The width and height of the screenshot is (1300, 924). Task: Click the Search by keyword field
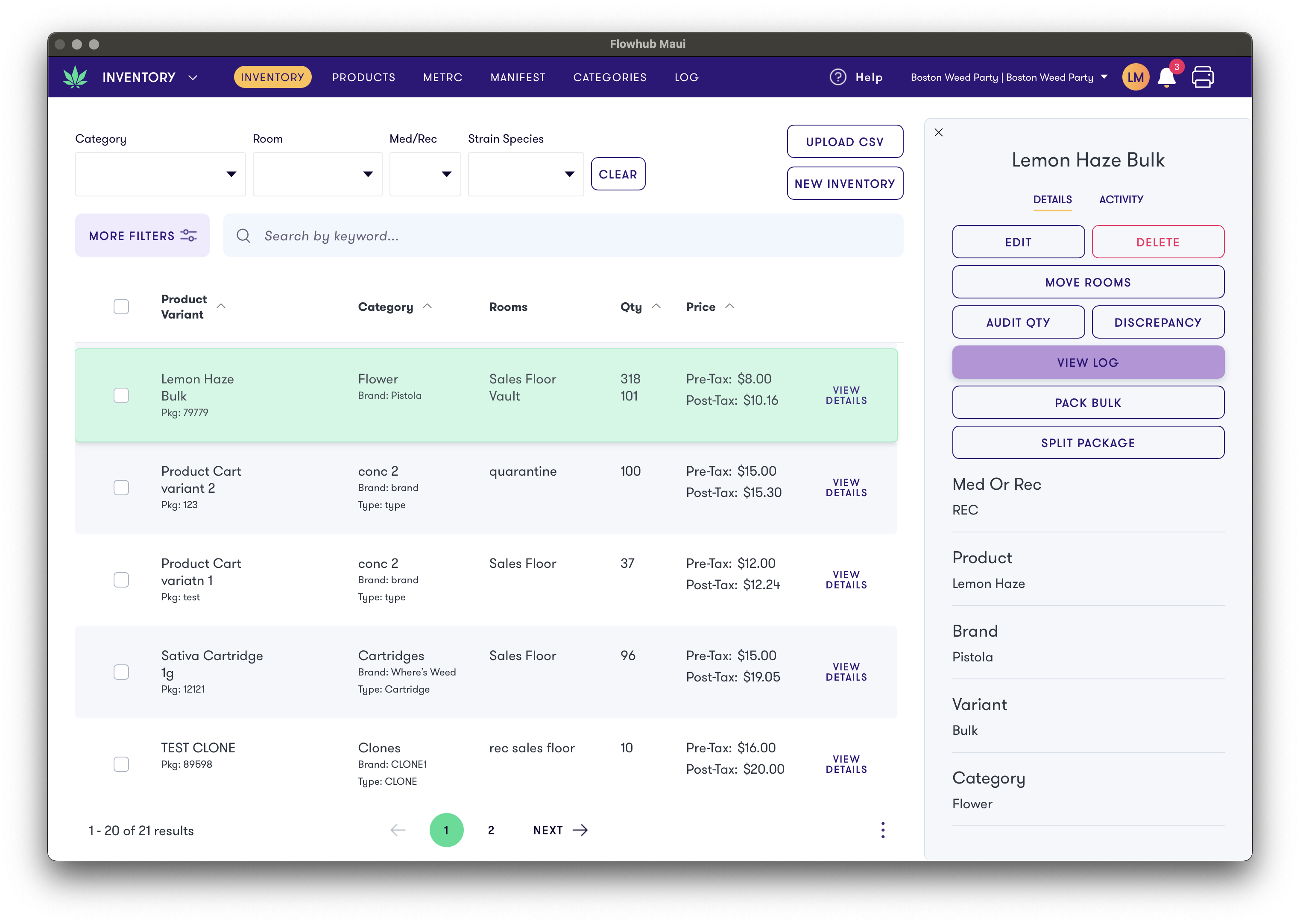[x=563, y=236]
